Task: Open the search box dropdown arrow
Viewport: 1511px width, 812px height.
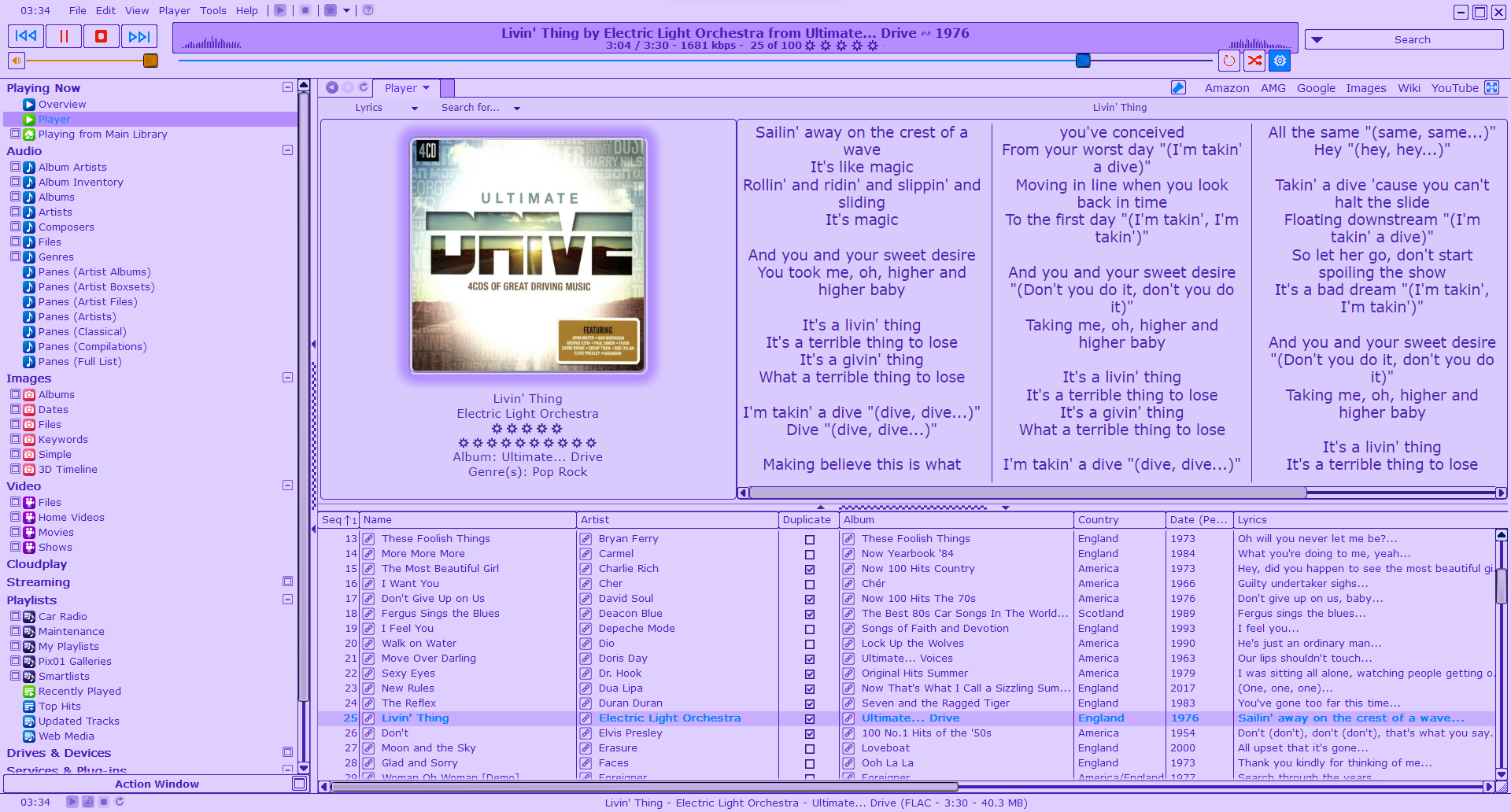Action: pyautogui.click(x=1317, y=40)
